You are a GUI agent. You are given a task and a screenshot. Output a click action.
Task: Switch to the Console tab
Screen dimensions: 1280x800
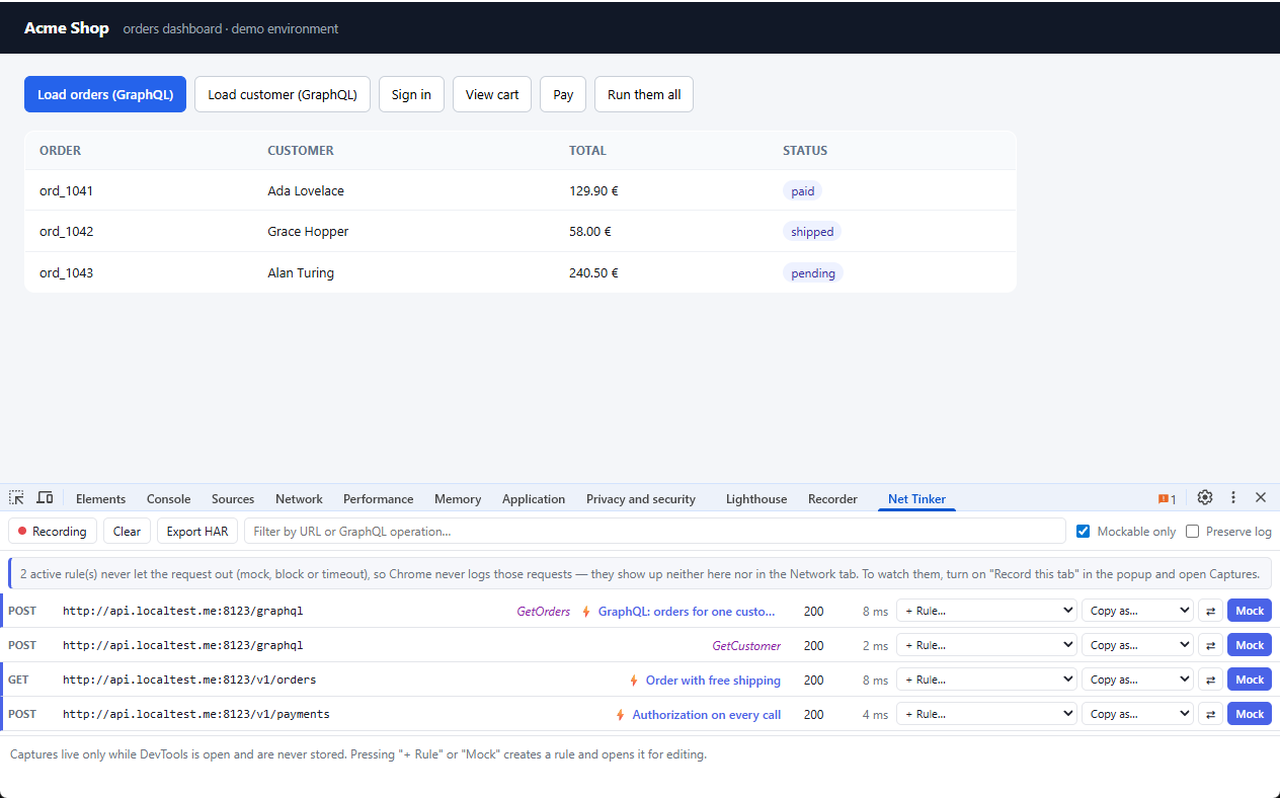pyautogui.click(x=169, y=499)
